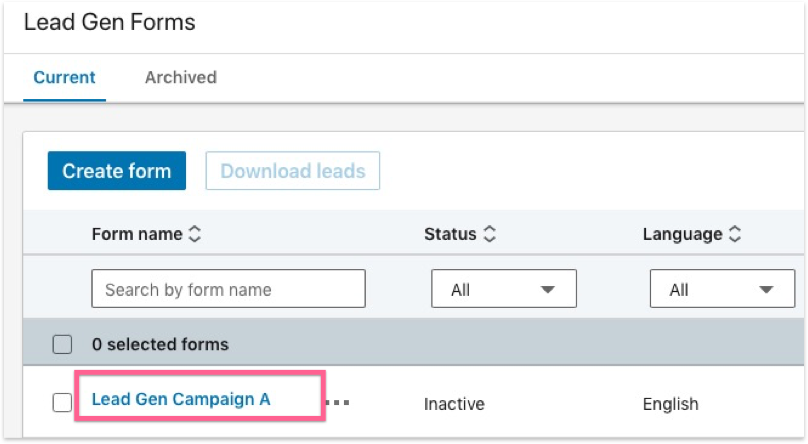The height and width of the screenshot is (444, 808).
Task: Focus the Search by form name field
Action: tap(228, 289)
